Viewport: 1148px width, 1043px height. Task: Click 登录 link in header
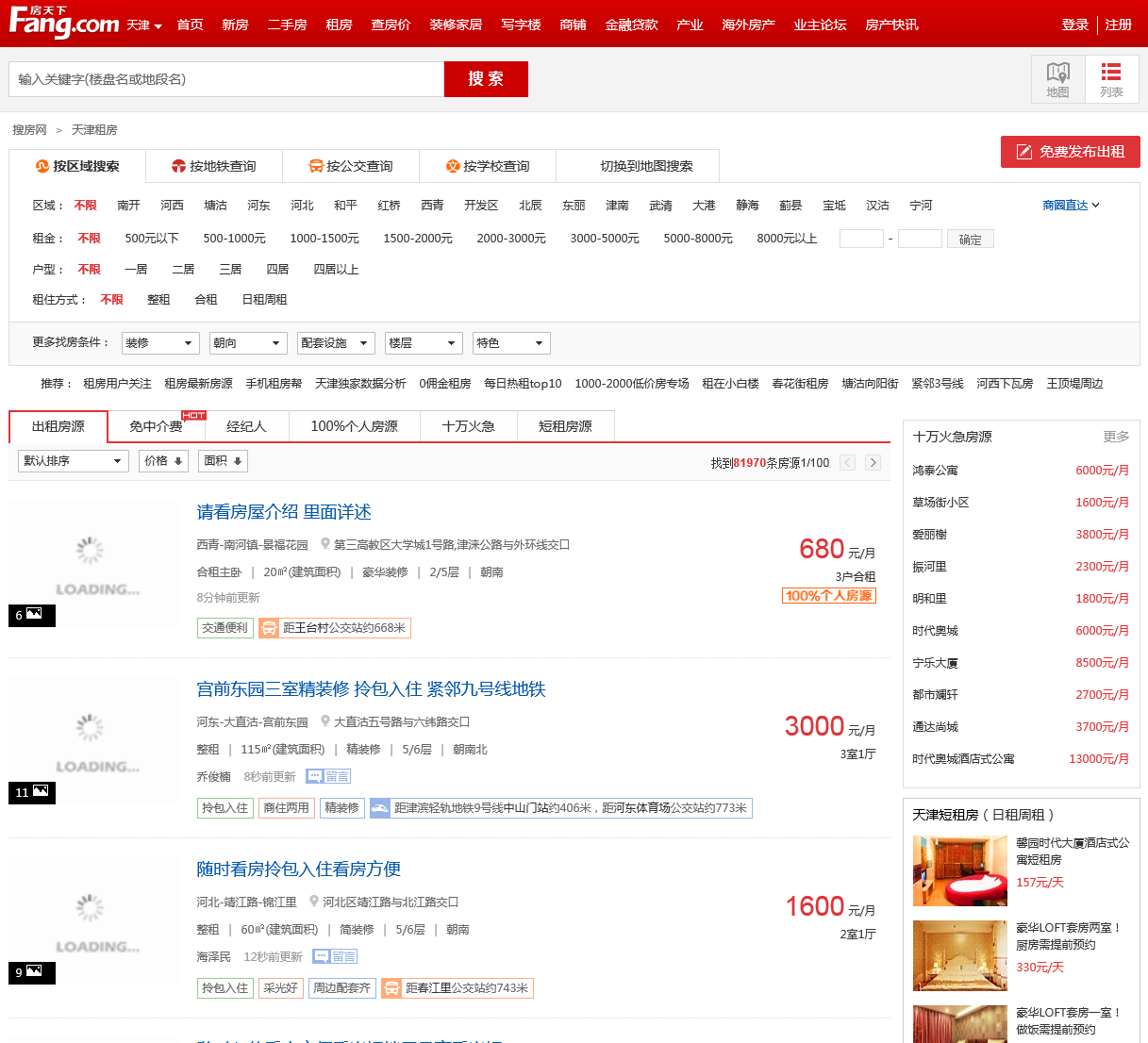coord(1075,25)
